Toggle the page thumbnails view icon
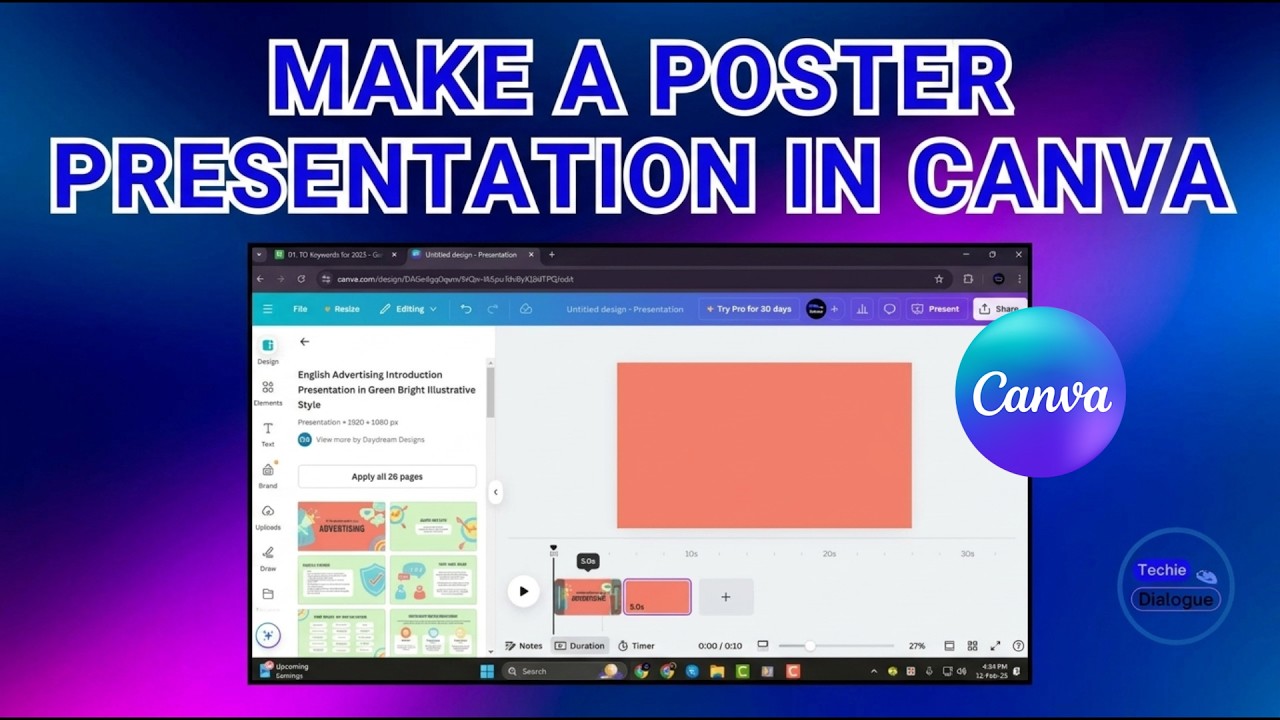Screen dimensions: 1280x720 pos(763,645)
